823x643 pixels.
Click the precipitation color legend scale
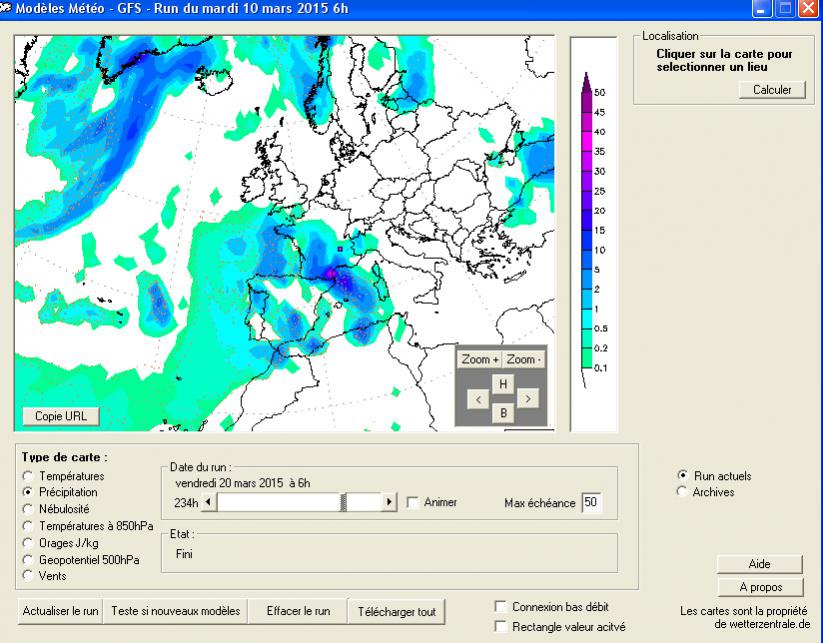[x=594, y=231]
